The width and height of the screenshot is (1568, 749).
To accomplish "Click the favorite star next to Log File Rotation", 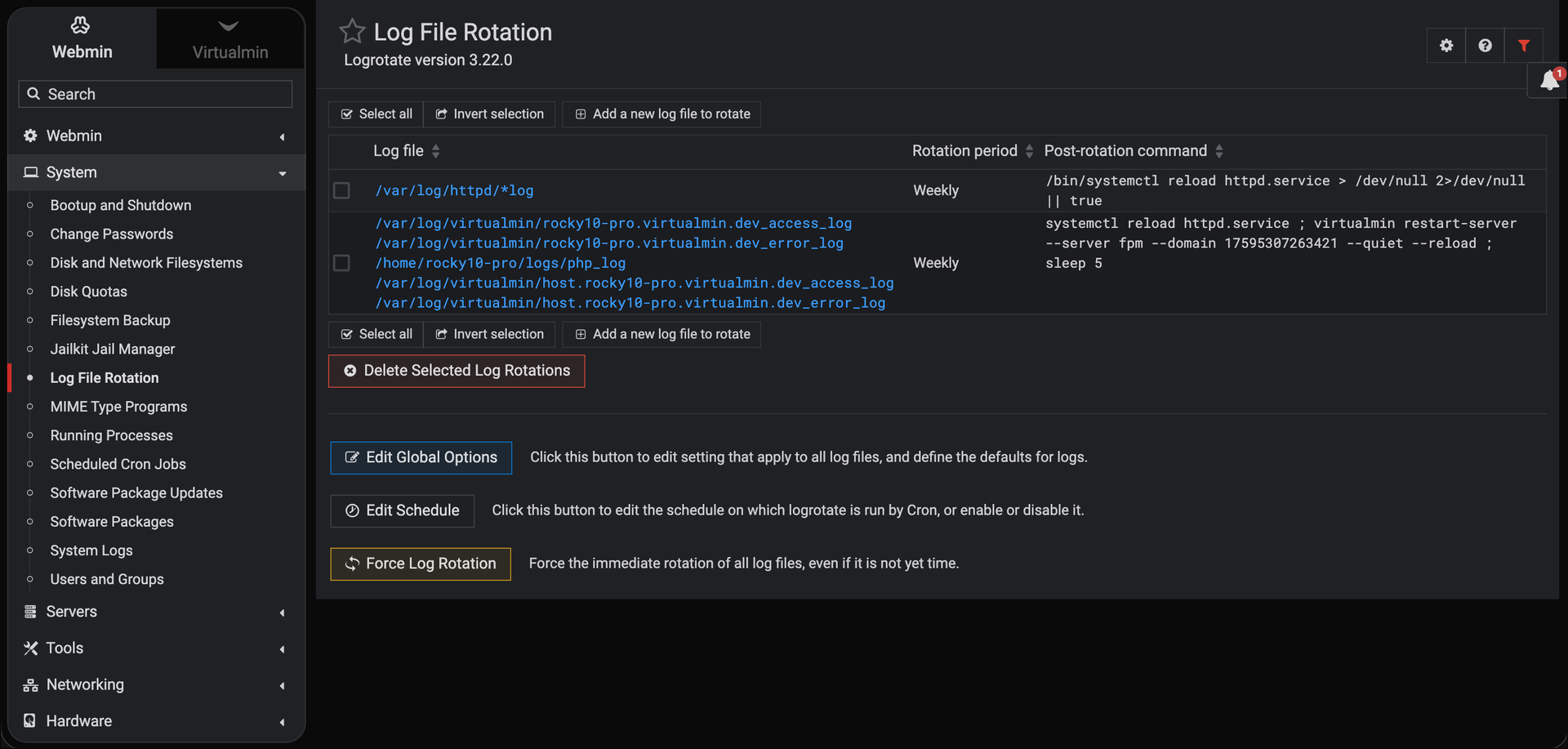I will [x=352, y=31].
